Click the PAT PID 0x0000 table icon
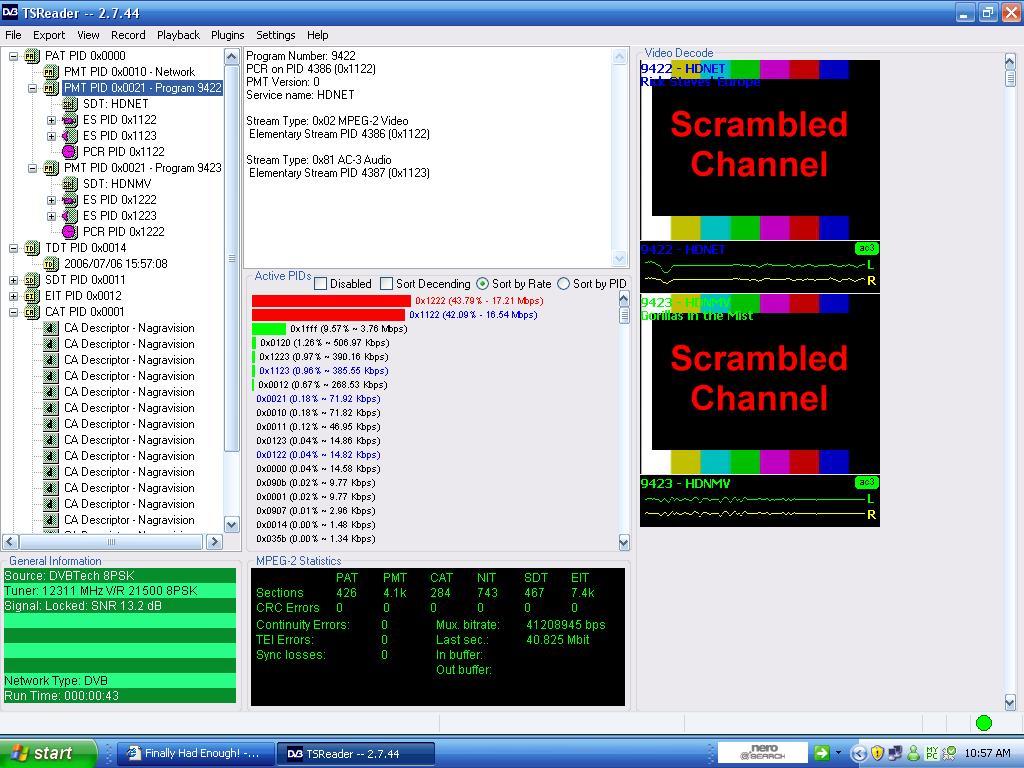 click(32, 56)
